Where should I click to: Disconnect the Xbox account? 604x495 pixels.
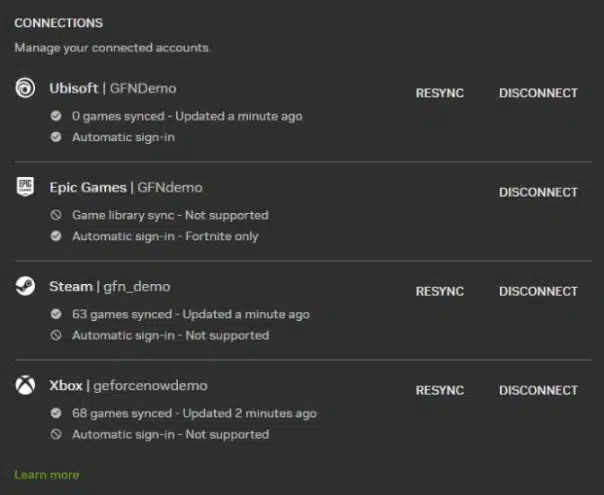point(538,390)
